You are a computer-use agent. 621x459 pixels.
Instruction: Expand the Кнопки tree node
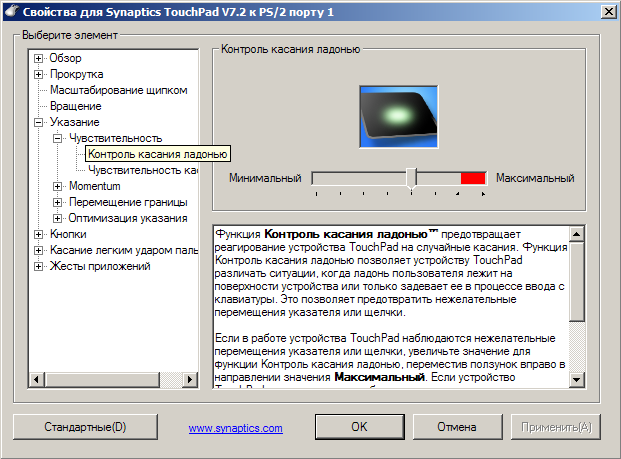pyautogui.click(x=38, y=234)
